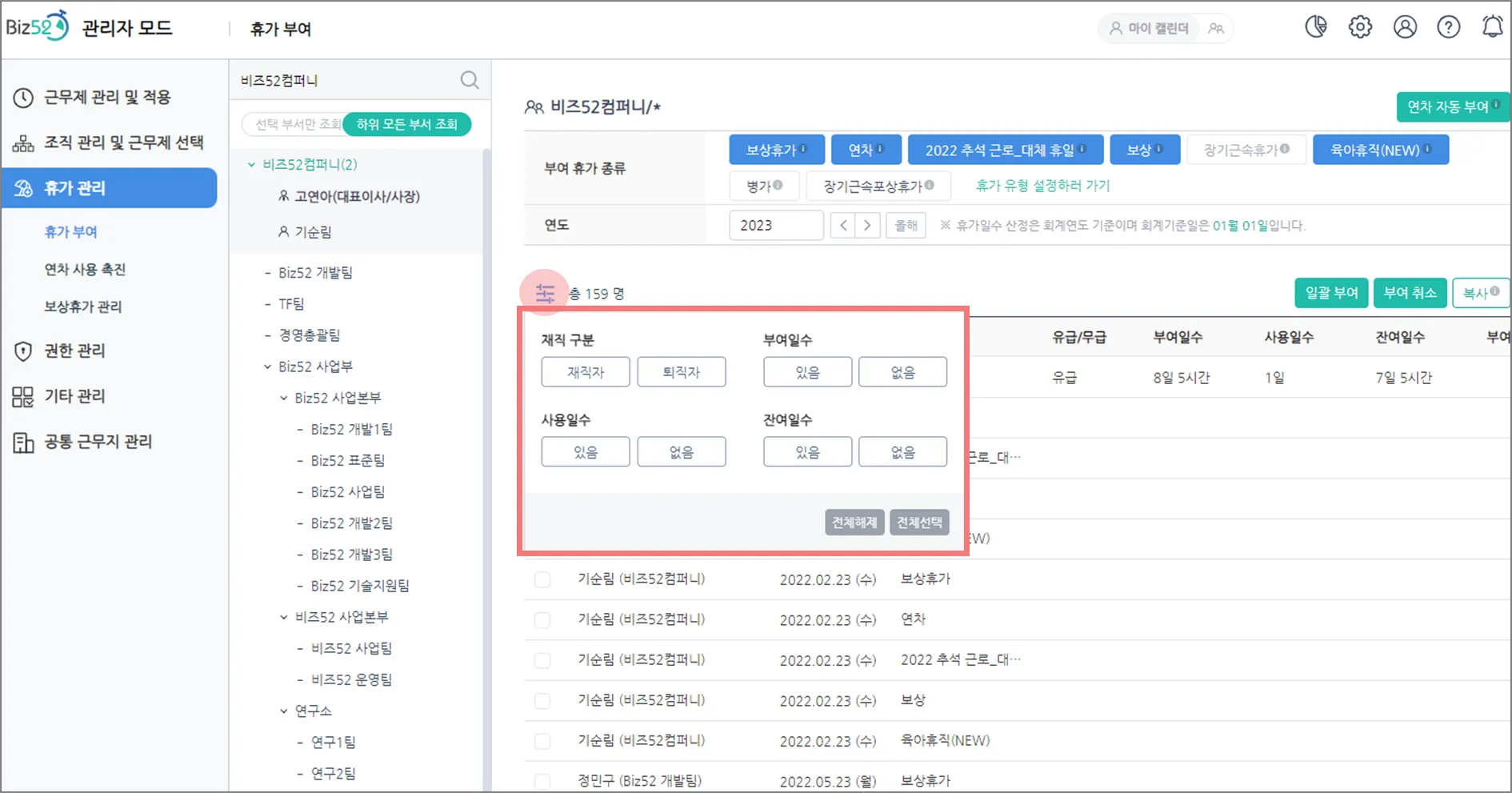Go to previous year arrow

(843, 226)
